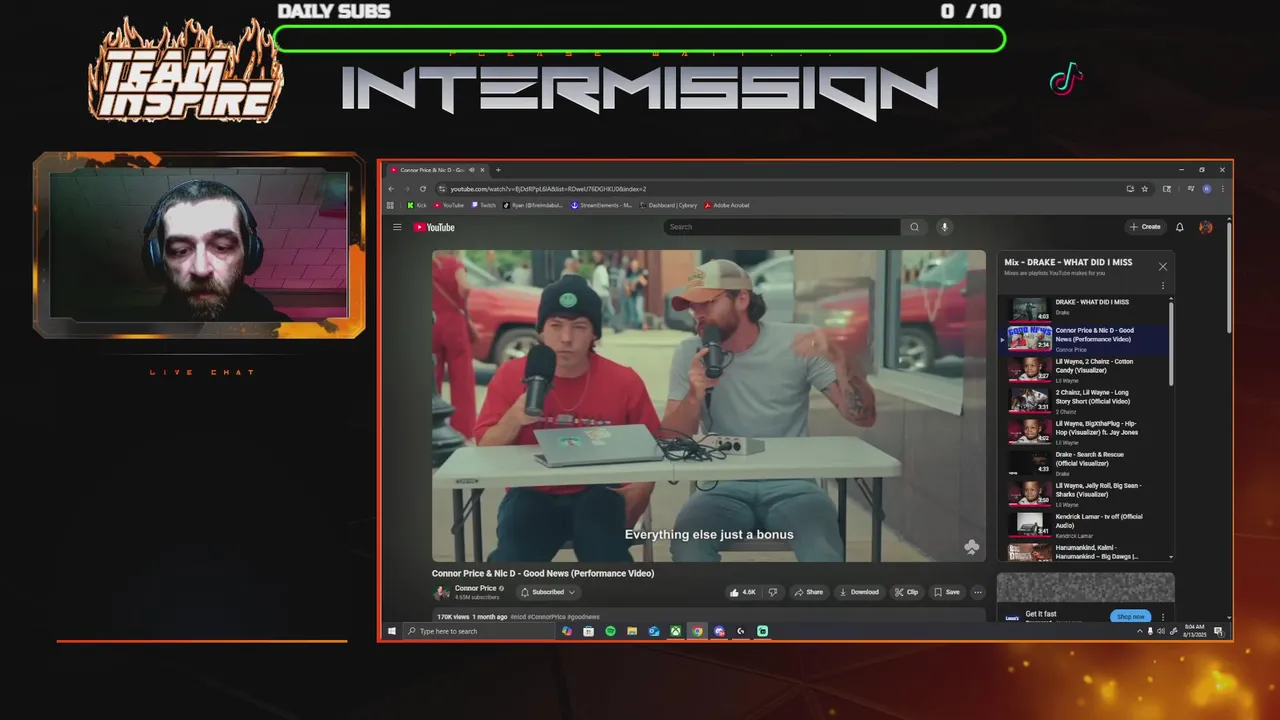Click the Clip button
The width and height of the screenshot is (1280, 720).
[x=906, y=592]
